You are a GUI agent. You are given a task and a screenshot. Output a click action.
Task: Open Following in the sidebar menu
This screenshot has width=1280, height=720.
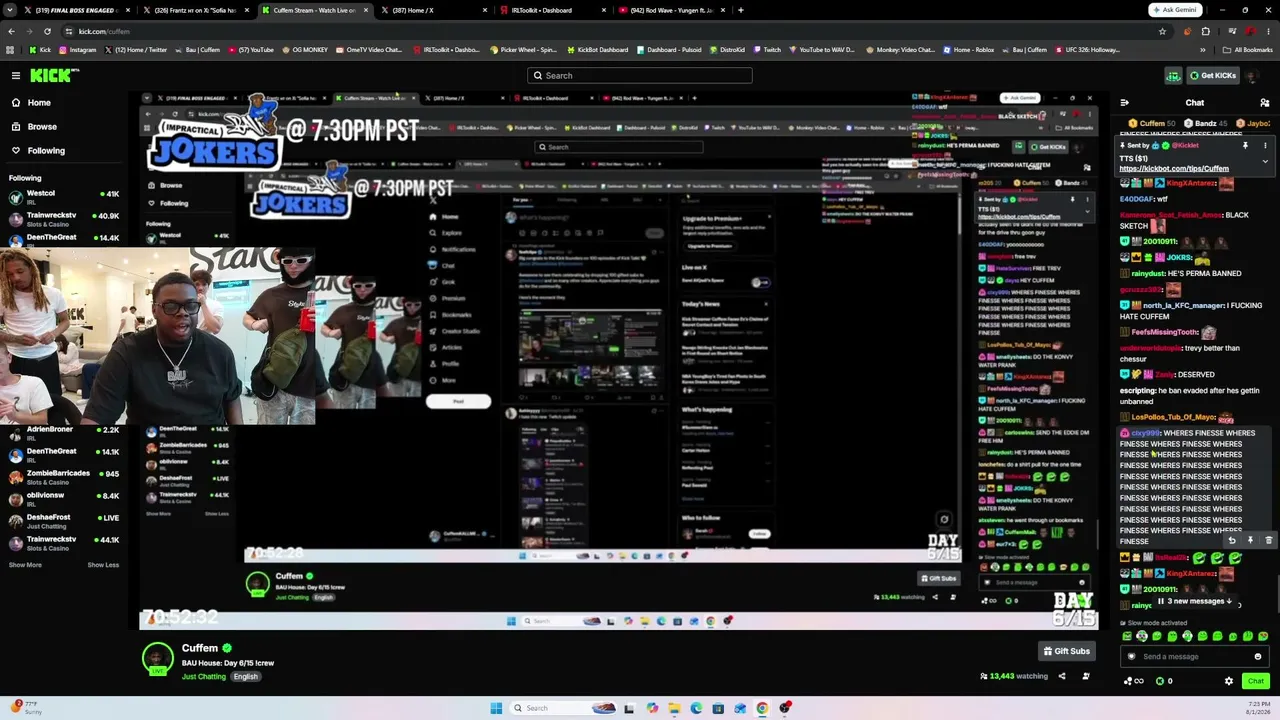point(46,151)
